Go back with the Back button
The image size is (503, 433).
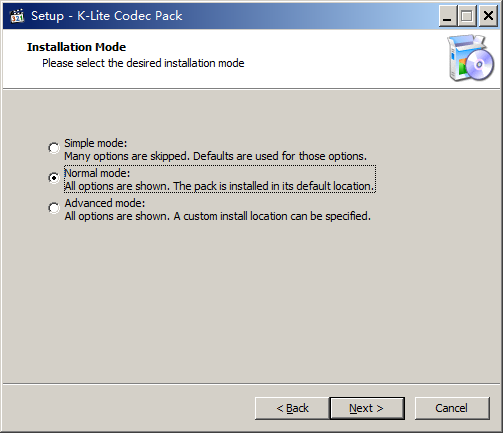pos(292,408)
